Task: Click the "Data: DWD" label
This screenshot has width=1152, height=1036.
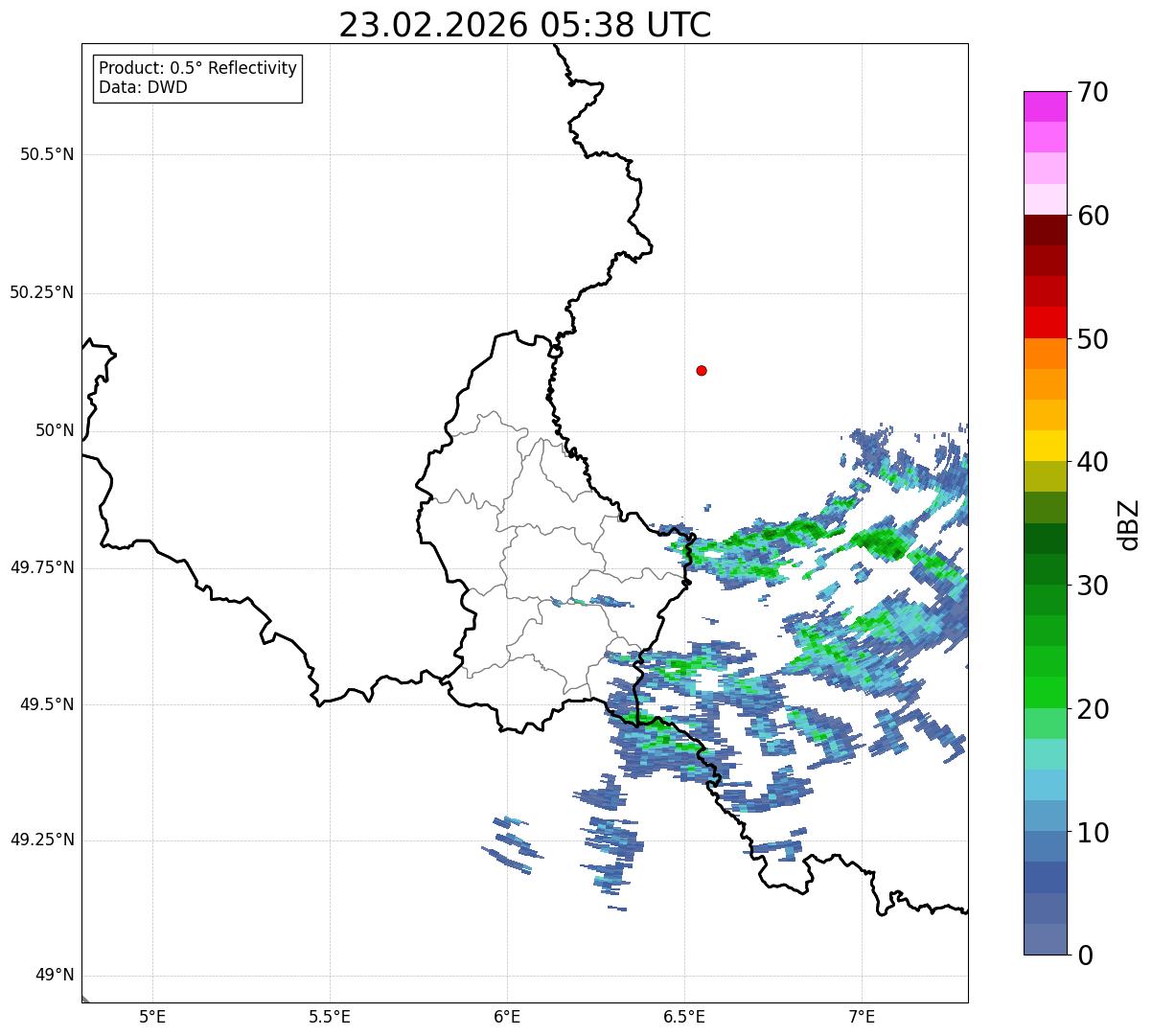Action: click(144, 87)
